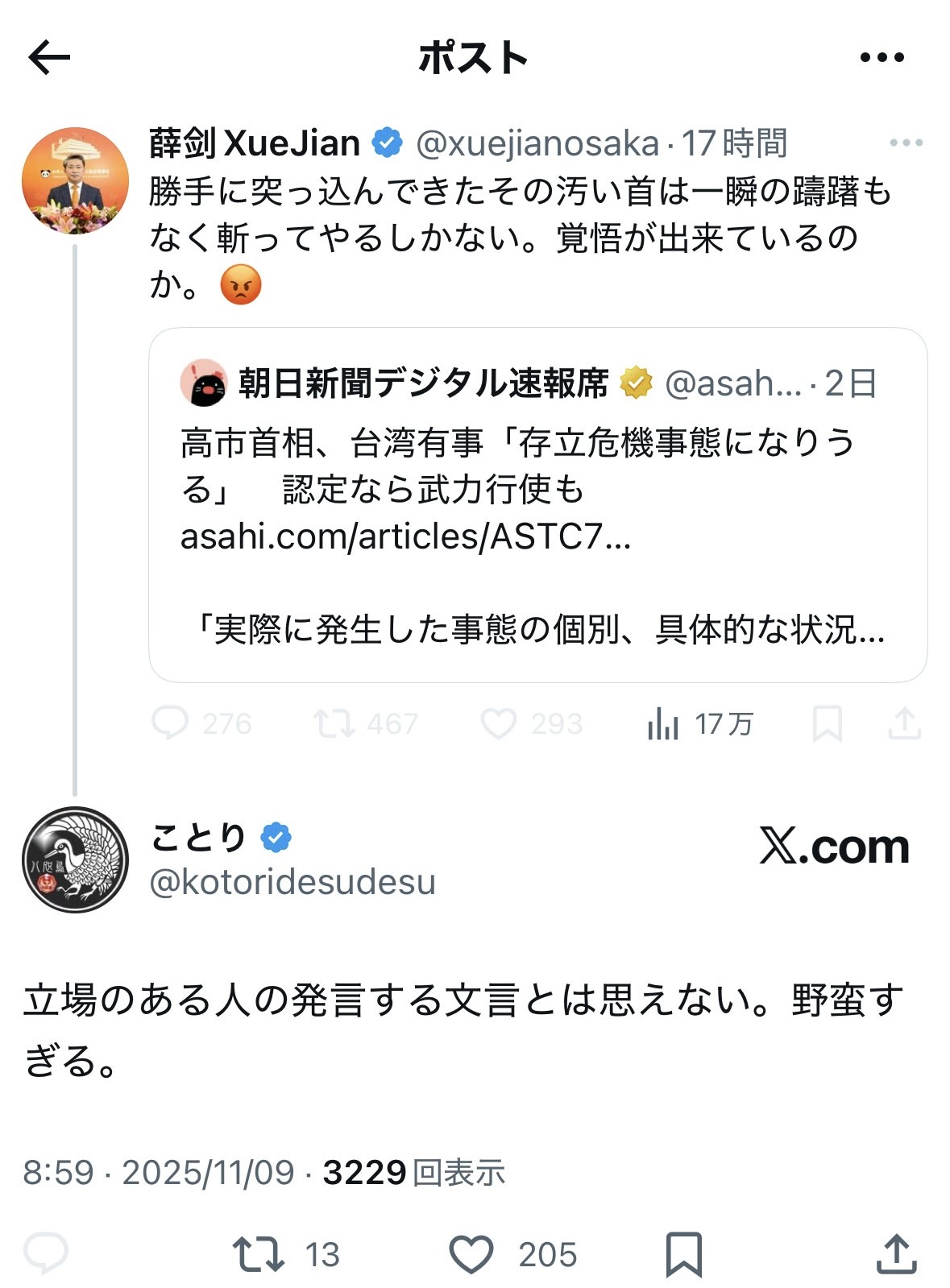Open ことり's profile avatar
This screenshot has width=950, height=1288.
[x=75, y=859]
